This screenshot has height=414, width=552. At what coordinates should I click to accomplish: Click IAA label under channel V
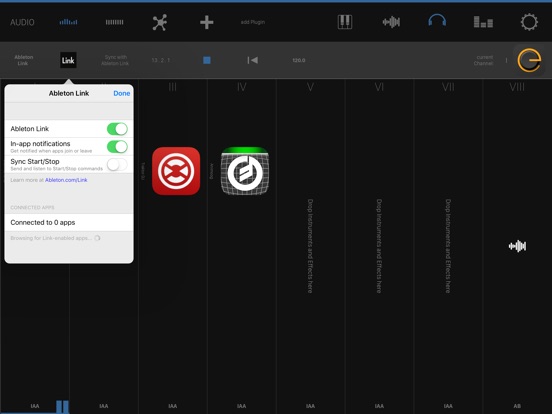pyautogui.click(x=310, y=406)
